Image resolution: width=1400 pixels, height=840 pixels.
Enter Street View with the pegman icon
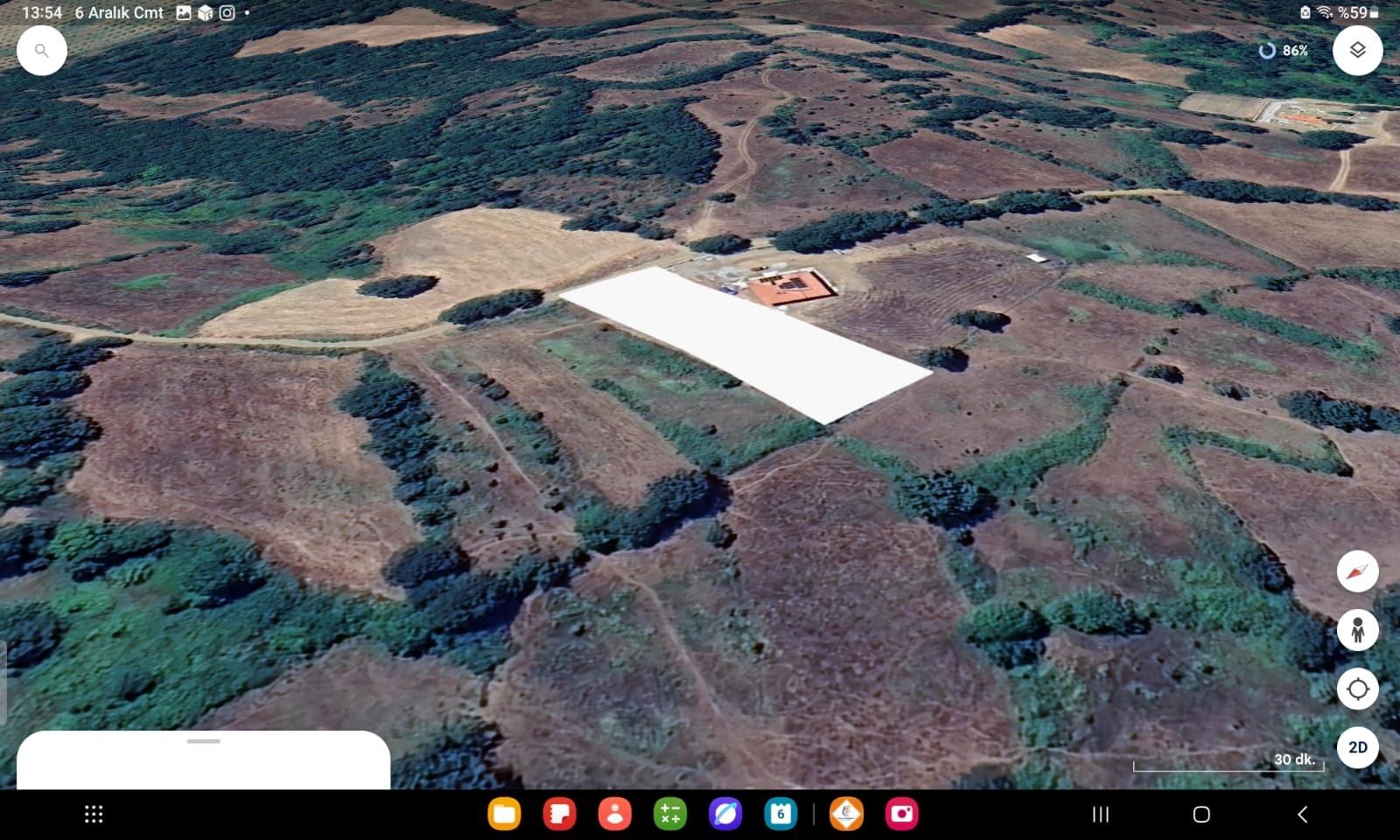1357,630
